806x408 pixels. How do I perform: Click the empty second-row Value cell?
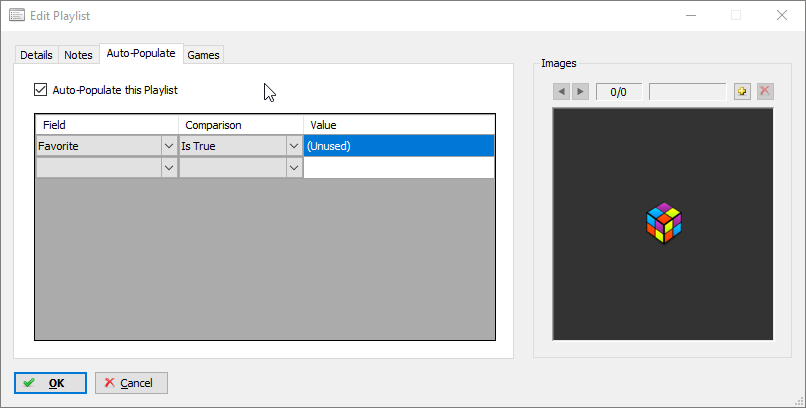[399, 168]
